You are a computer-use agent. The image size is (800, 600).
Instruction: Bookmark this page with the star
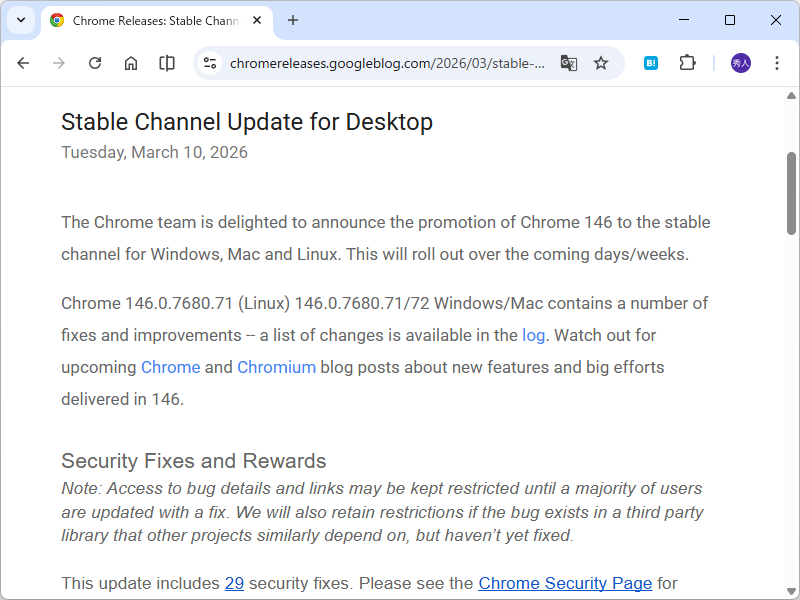601,63
